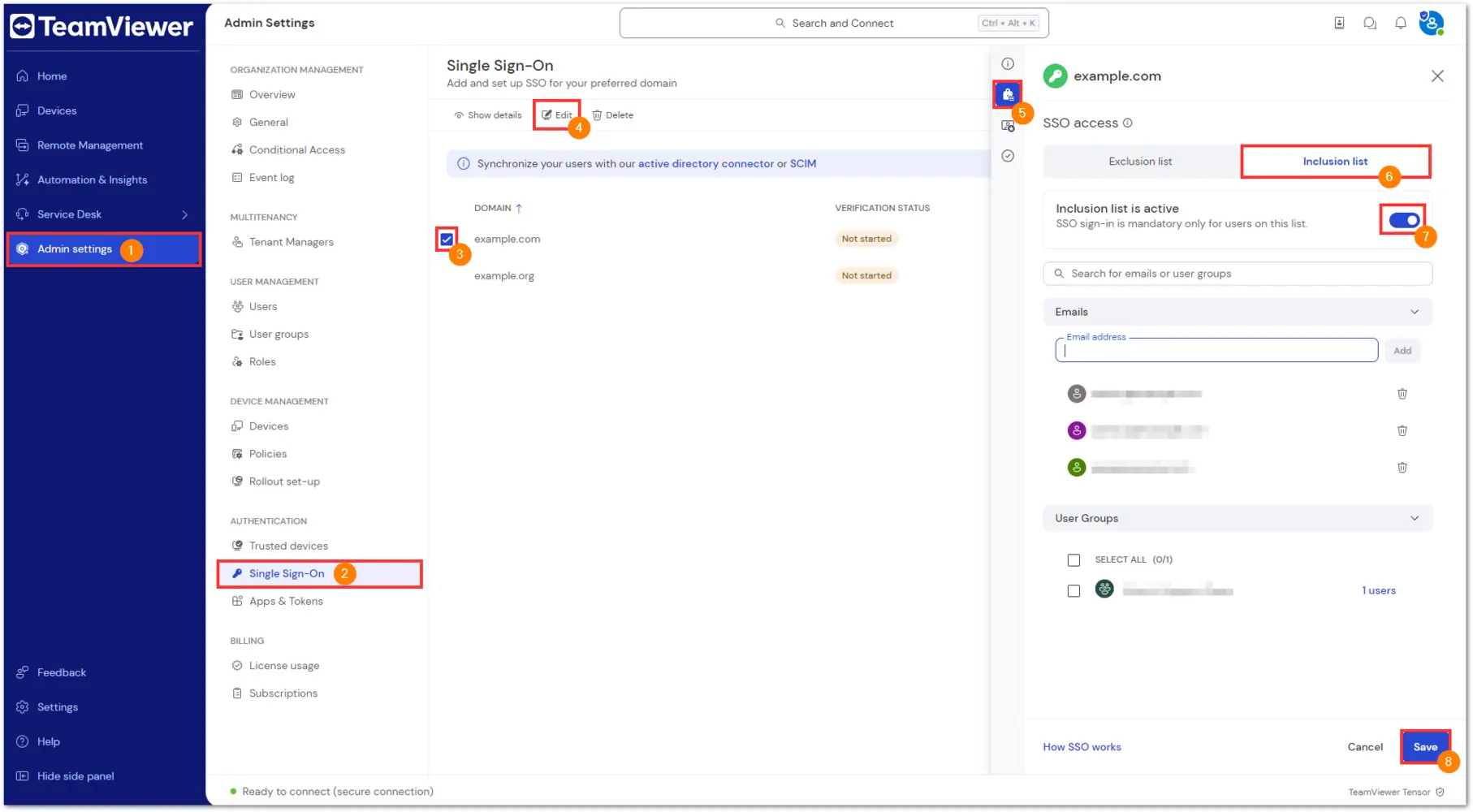Screen dimensions: 1473x812
Task: Expand the Service Desk submenu arrow
Action: pyautogui.click(x=184, y=214)
